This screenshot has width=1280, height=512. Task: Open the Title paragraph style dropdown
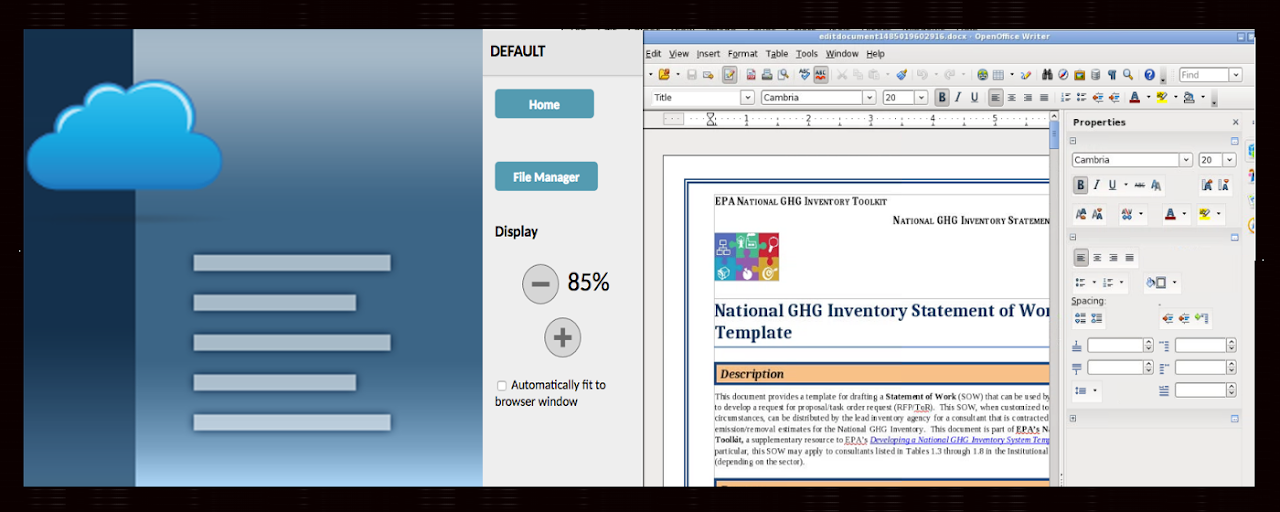[747, 97]
